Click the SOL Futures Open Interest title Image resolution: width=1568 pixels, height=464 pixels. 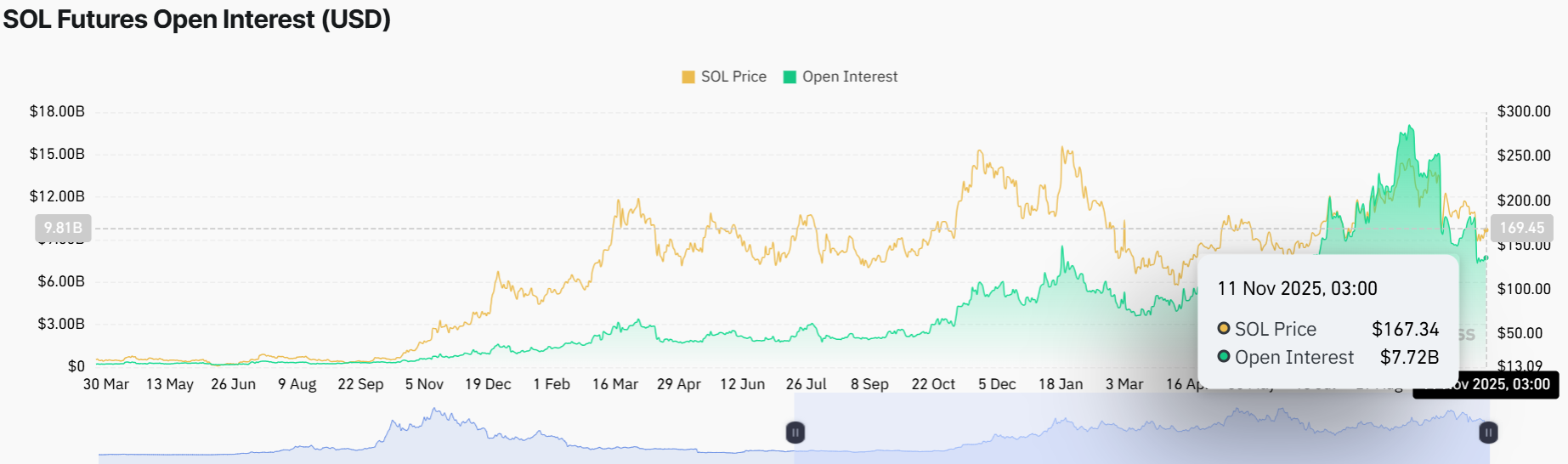[x=197, y=20]
